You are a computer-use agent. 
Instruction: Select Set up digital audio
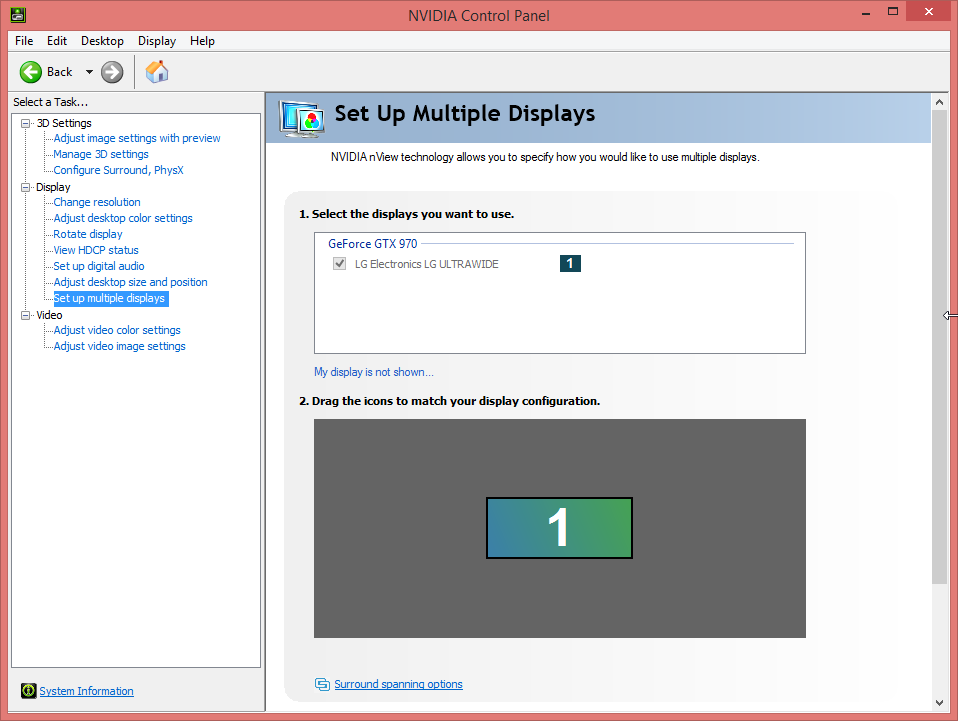pyautogui.click(x=99, y=266)
